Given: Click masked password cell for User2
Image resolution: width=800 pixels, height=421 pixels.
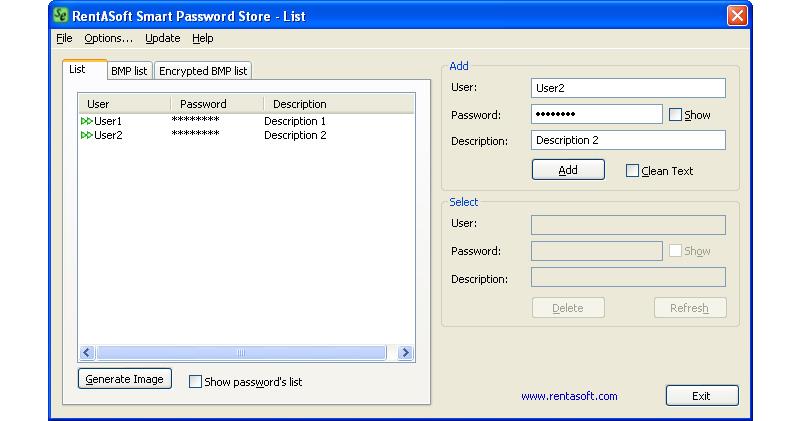Looking at the screenshot, I should click(x=195, y=134).
